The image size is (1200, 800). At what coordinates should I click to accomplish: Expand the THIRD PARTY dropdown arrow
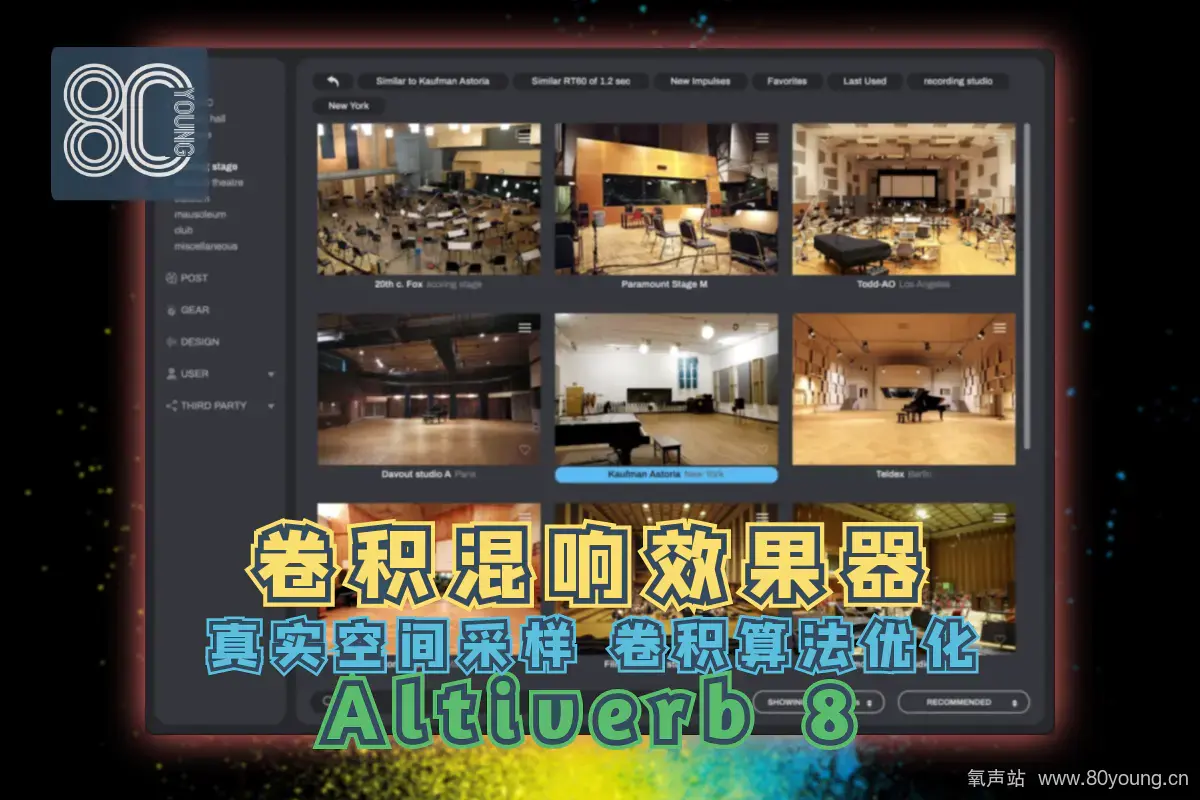(x=271, y=407)
